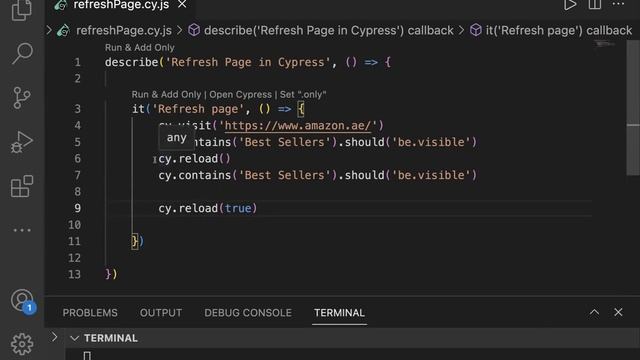The image size is (640, 360).
Task: Open the Manage settings gear
Action: pos(22,344)
